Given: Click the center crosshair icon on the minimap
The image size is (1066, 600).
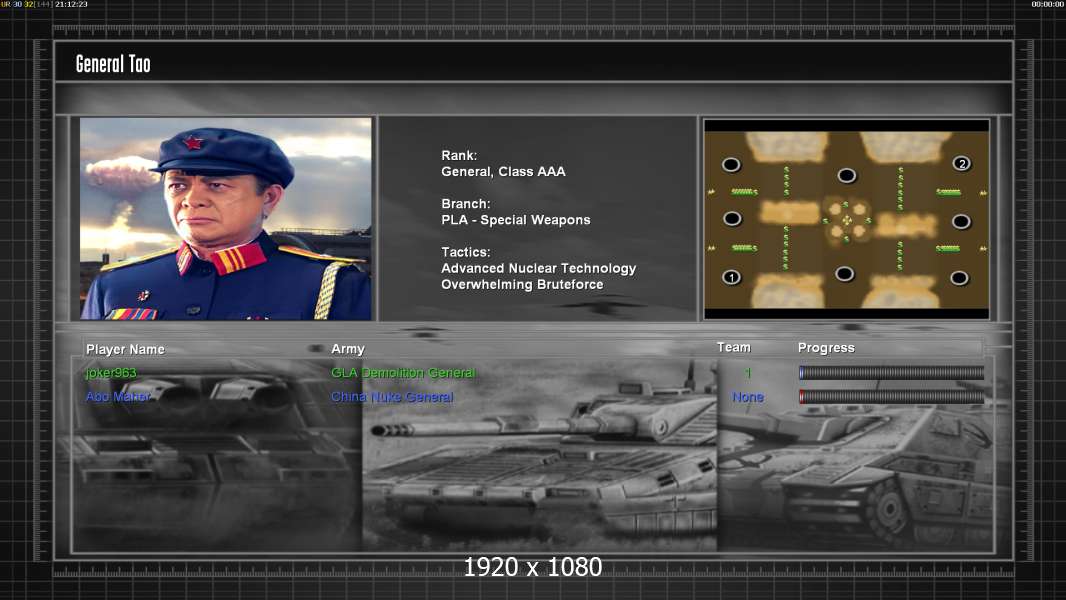Looking at the screenshot, I should (846, 220).
